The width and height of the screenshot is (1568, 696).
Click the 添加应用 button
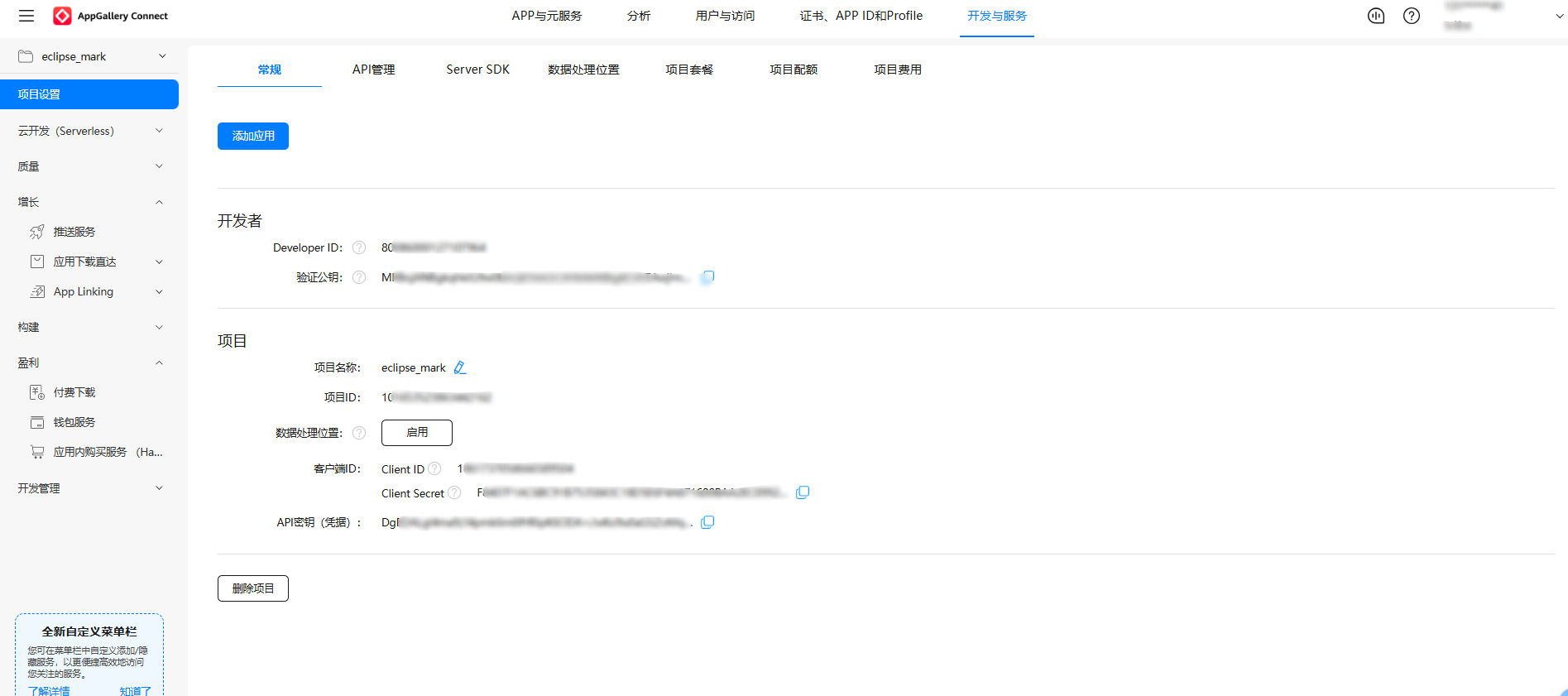tap(253, 136)
